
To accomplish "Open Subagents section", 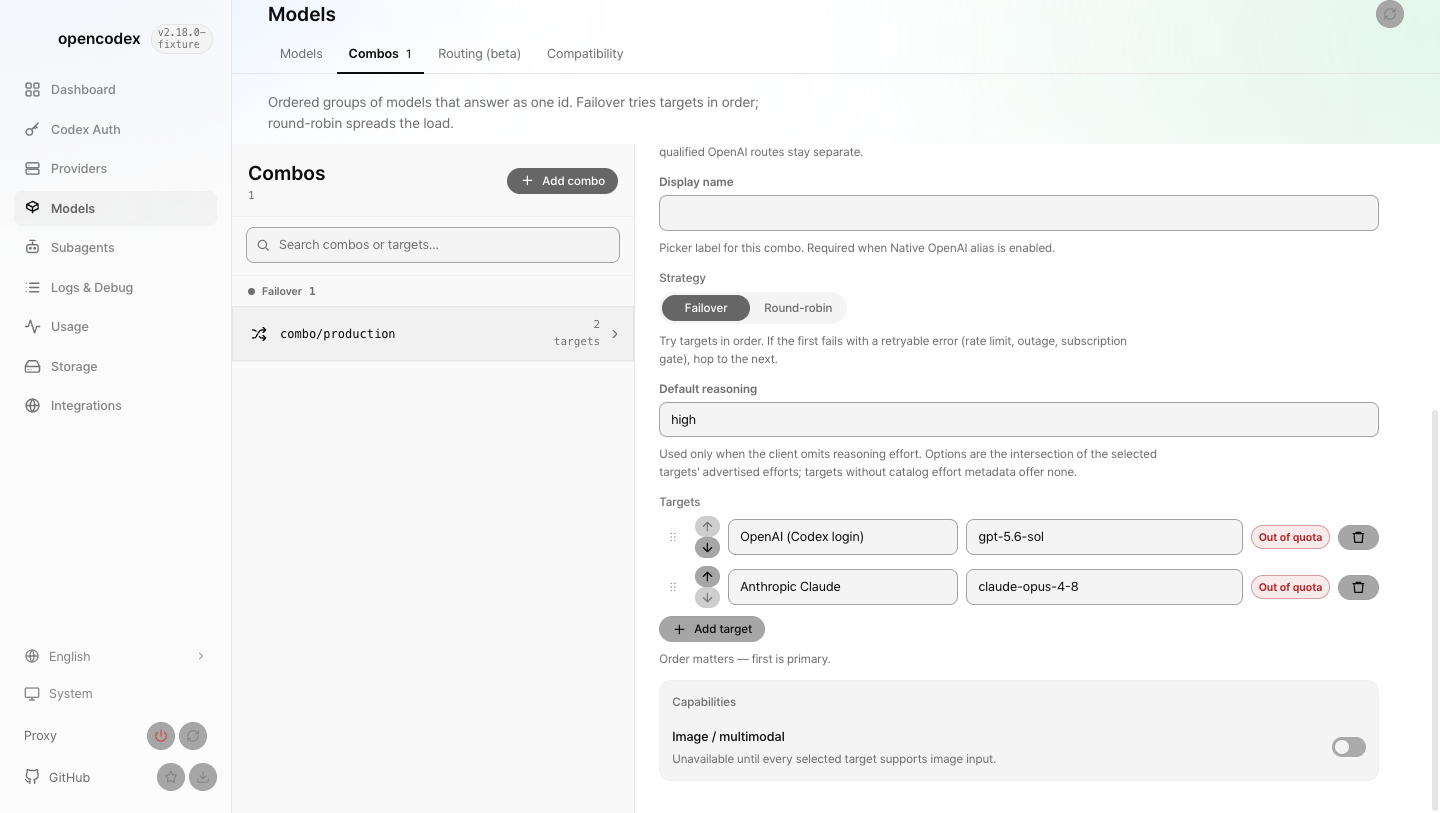I will pos(115,247).
